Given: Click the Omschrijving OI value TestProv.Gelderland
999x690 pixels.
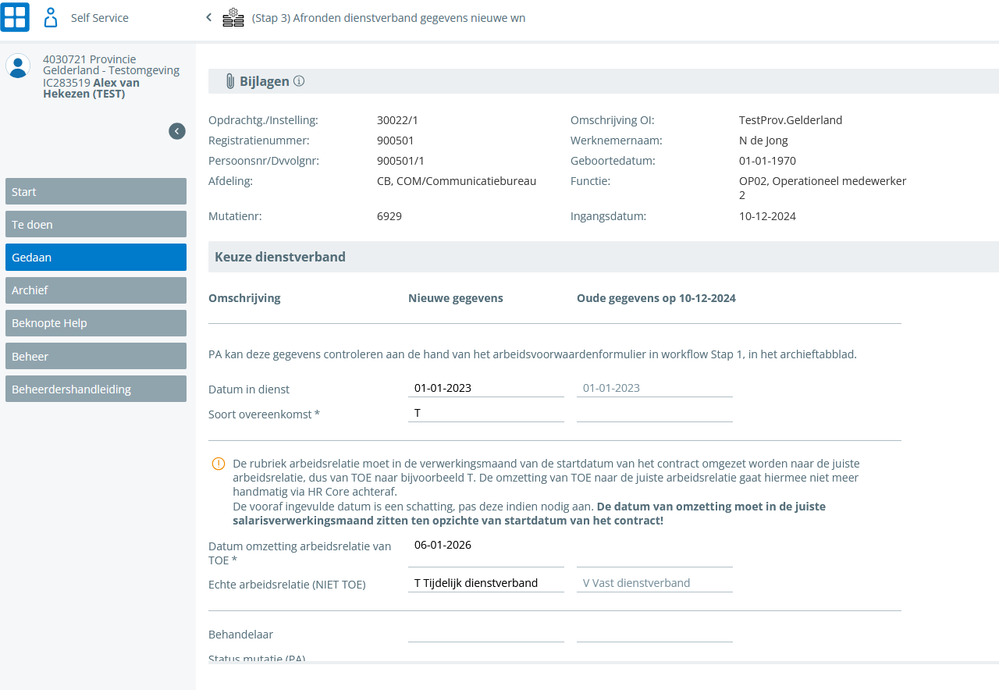Looking at the screenshot, I should 791,120.
